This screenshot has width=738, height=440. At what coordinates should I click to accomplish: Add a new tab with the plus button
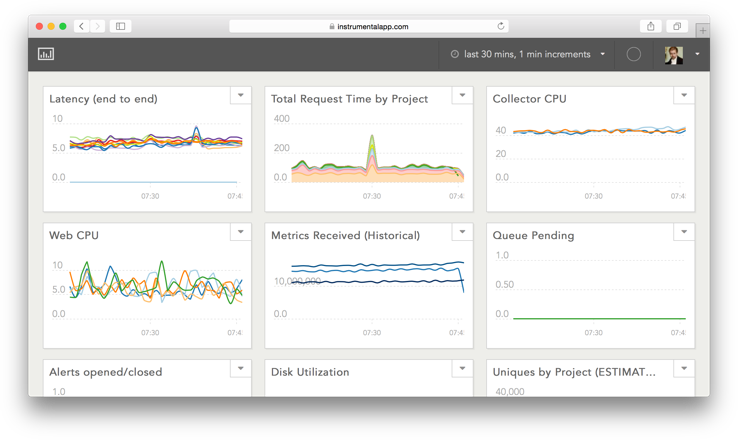[702, 31]
